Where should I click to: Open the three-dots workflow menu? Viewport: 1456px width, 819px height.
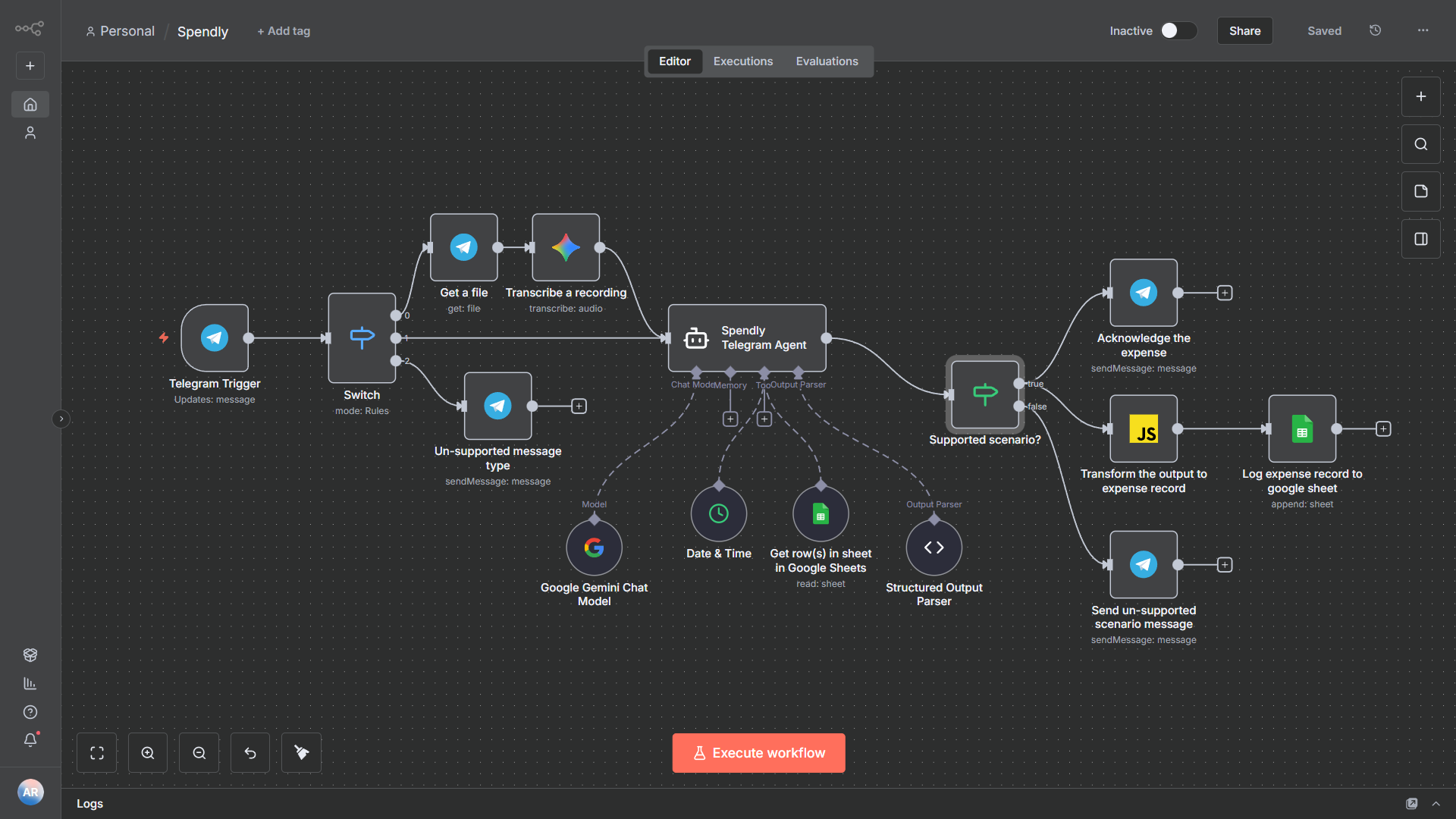(x=1423, y=30)
